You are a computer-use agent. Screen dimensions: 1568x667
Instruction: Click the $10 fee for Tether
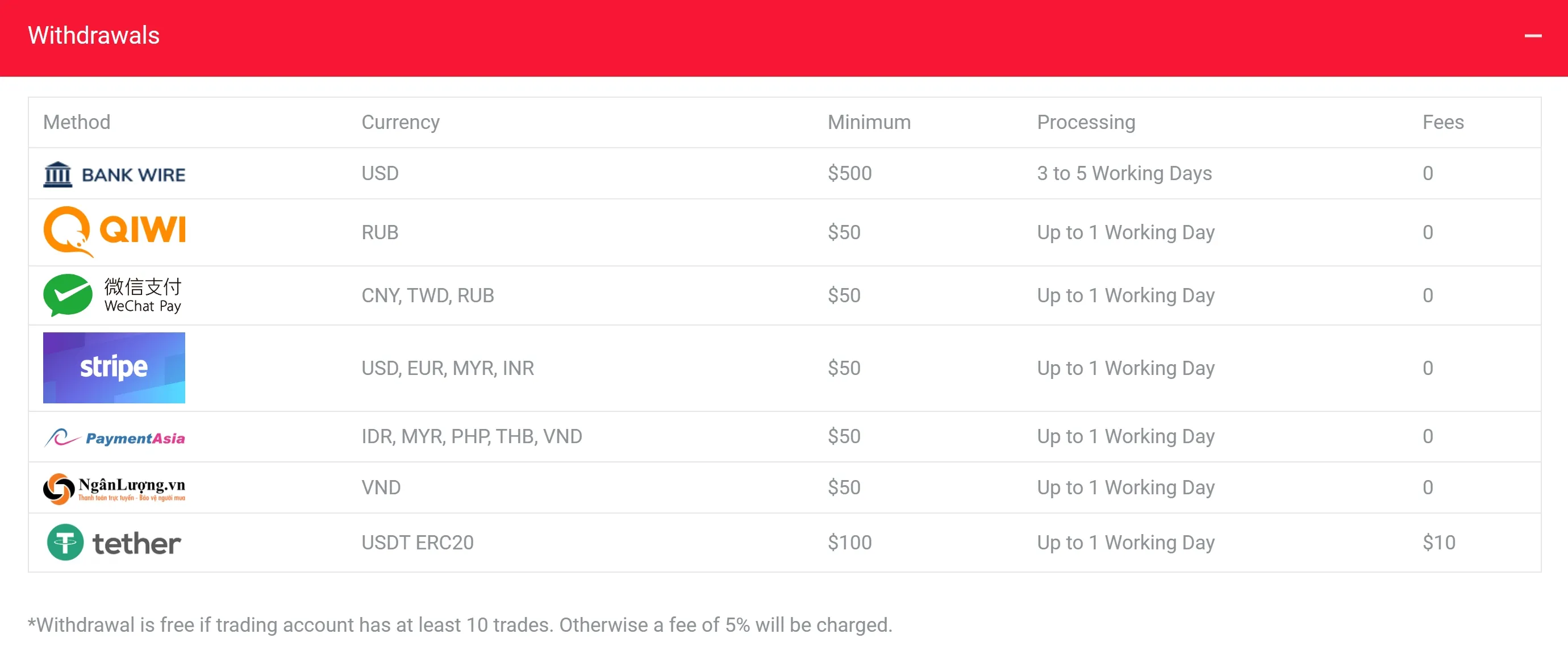(1439, 542)
